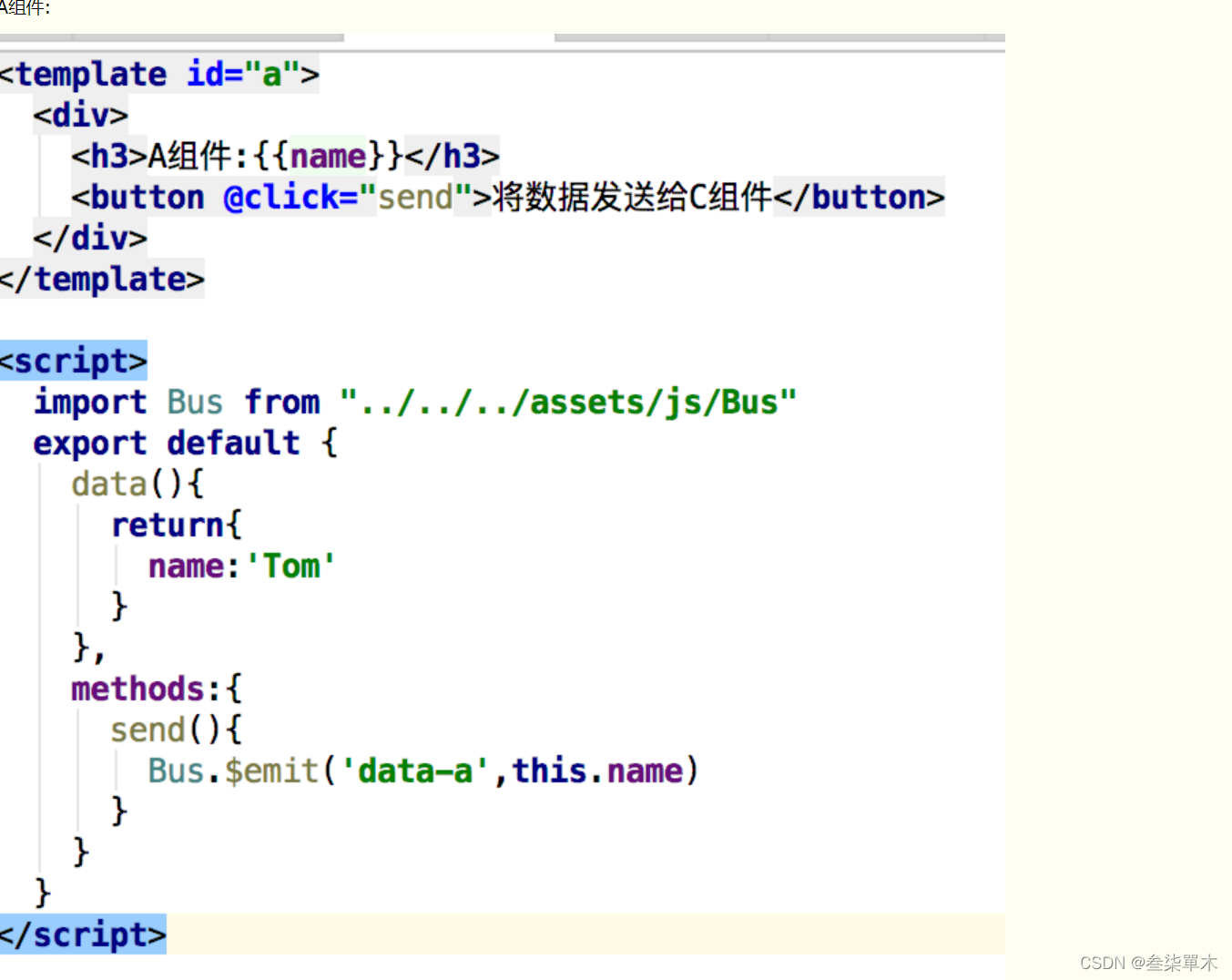This screenshot has width=1232, height=980.
Task: Click the highlighted opening <script> tag
Action: coord(74,361)
